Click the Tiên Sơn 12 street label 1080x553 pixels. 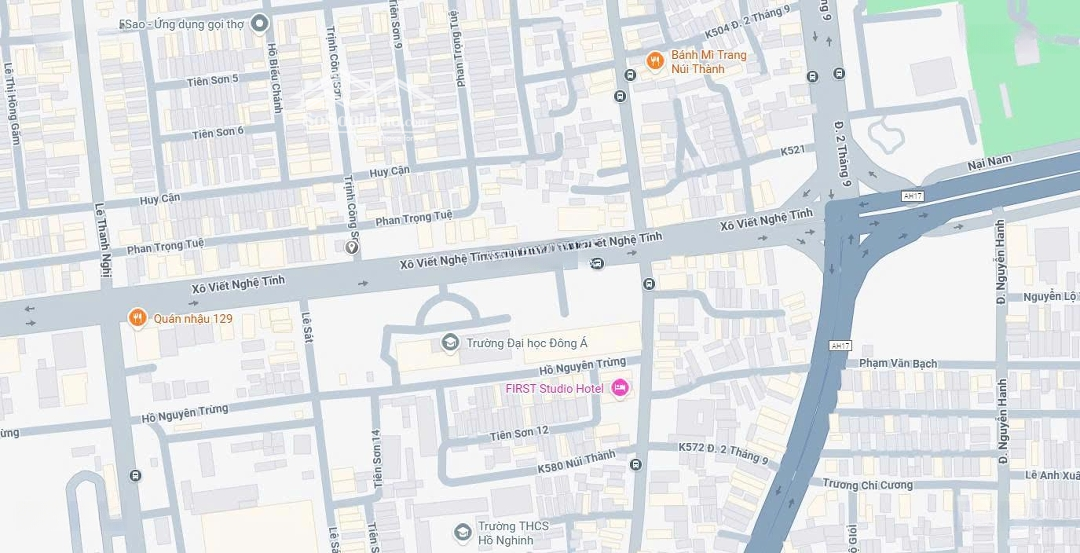point(519,434)
